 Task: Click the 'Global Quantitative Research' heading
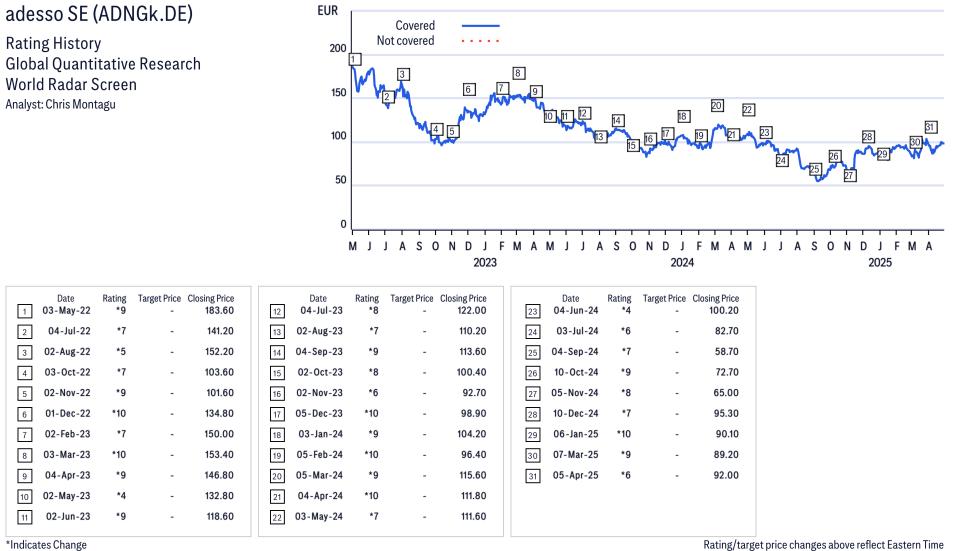103,64
